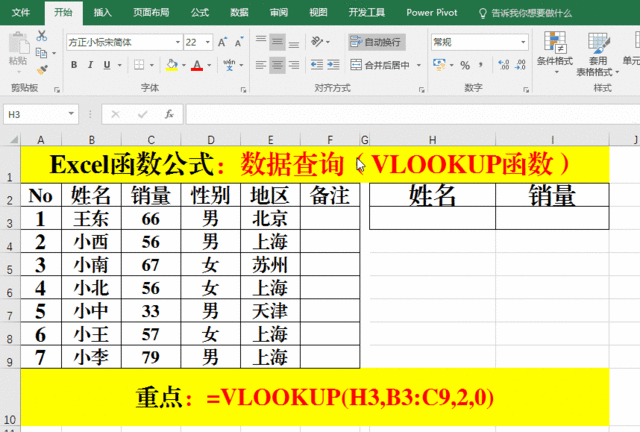This screenshot has width=640, height=432.
Task: Apply yellow fill color bucket
Action: pos(172,65)
